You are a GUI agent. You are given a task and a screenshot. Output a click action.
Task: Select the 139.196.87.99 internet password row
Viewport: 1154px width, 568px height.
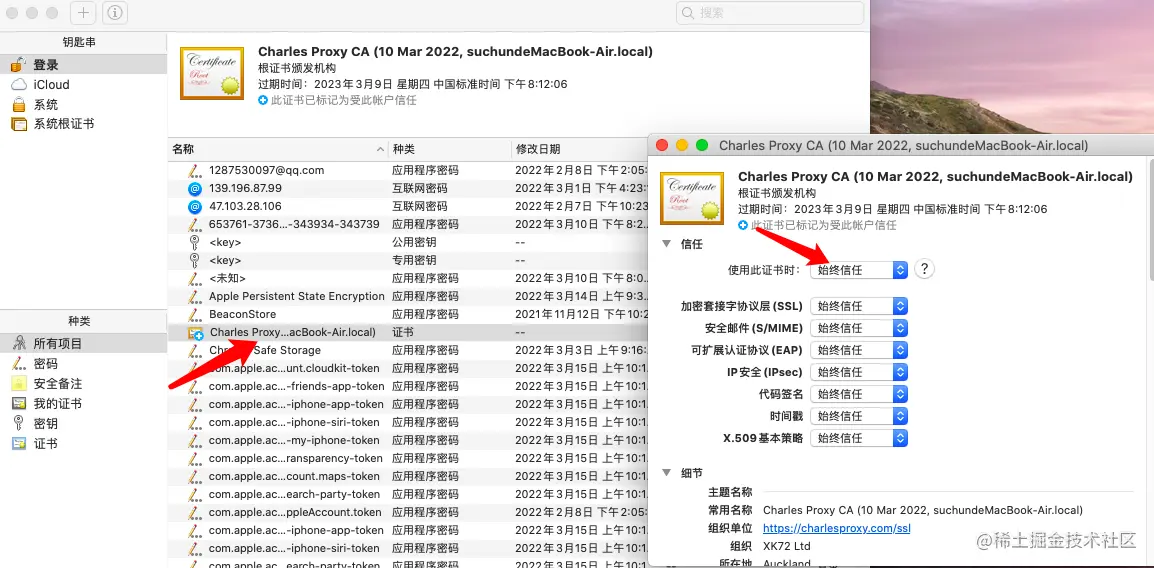(x=408, y=188)
